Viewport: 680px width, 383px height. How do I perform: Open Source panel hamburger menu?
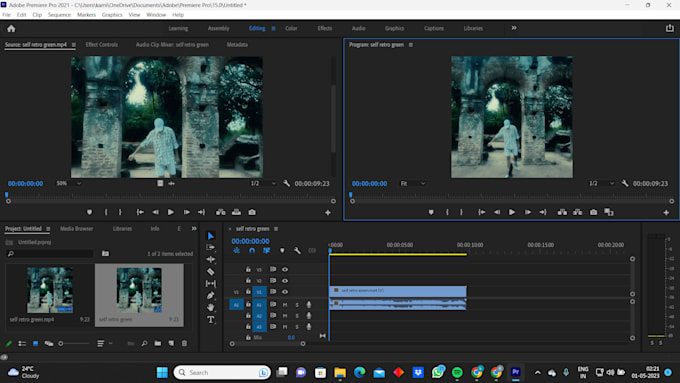pyautogui.click(x=74, y=45)
